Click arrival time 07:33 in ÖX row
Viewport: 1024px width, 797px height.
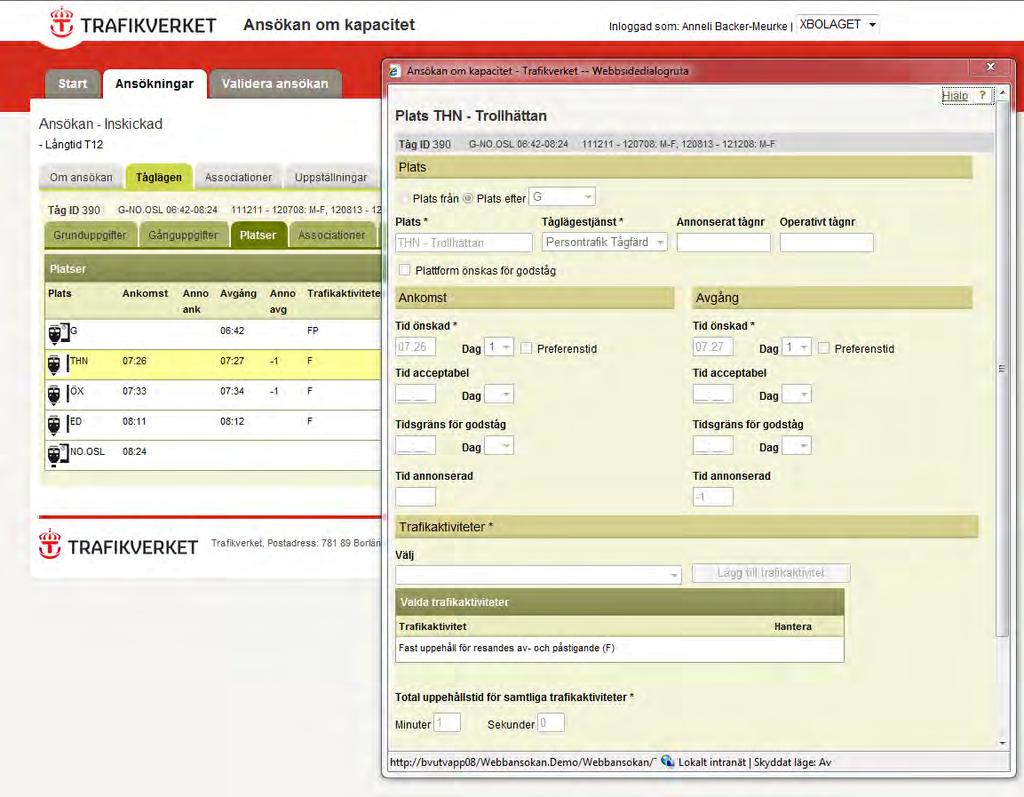134,391
